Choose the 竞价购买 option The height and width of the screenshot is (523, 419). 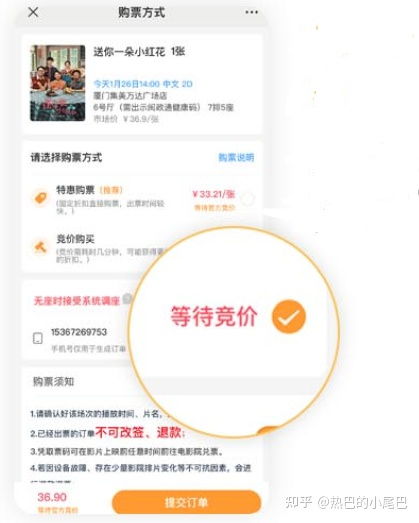pyautogui.click(x=75, y=239)
